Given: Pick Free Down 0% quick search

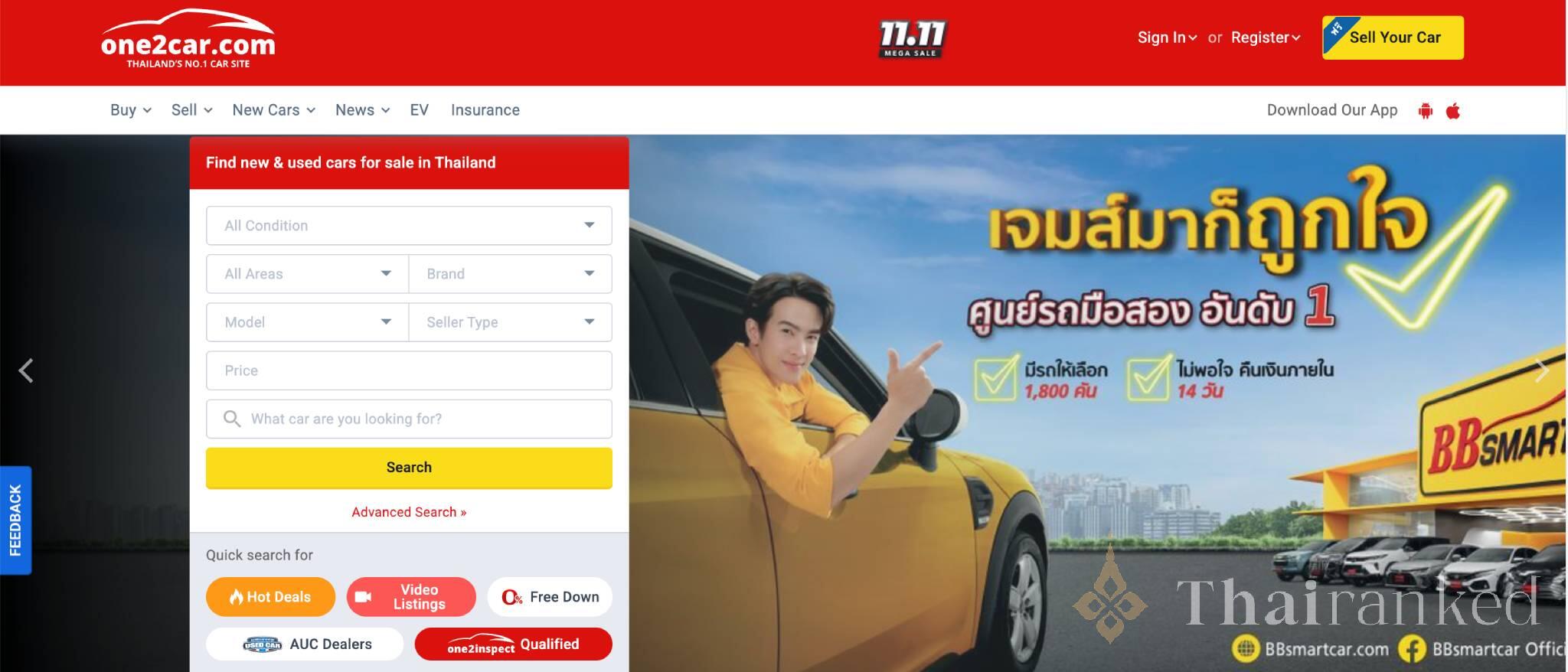Looking at the screenshot, I should [550, 597].
